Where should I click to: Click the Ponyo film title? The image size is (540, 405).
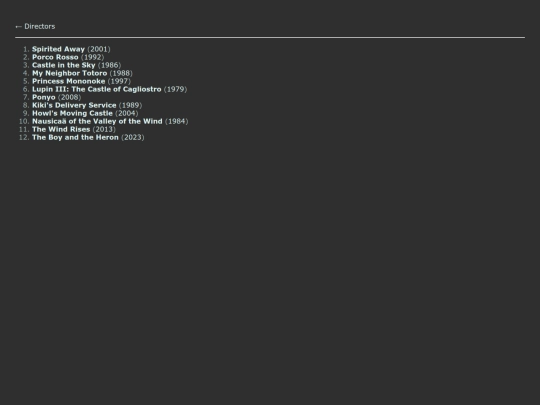[x=44, y=97]
